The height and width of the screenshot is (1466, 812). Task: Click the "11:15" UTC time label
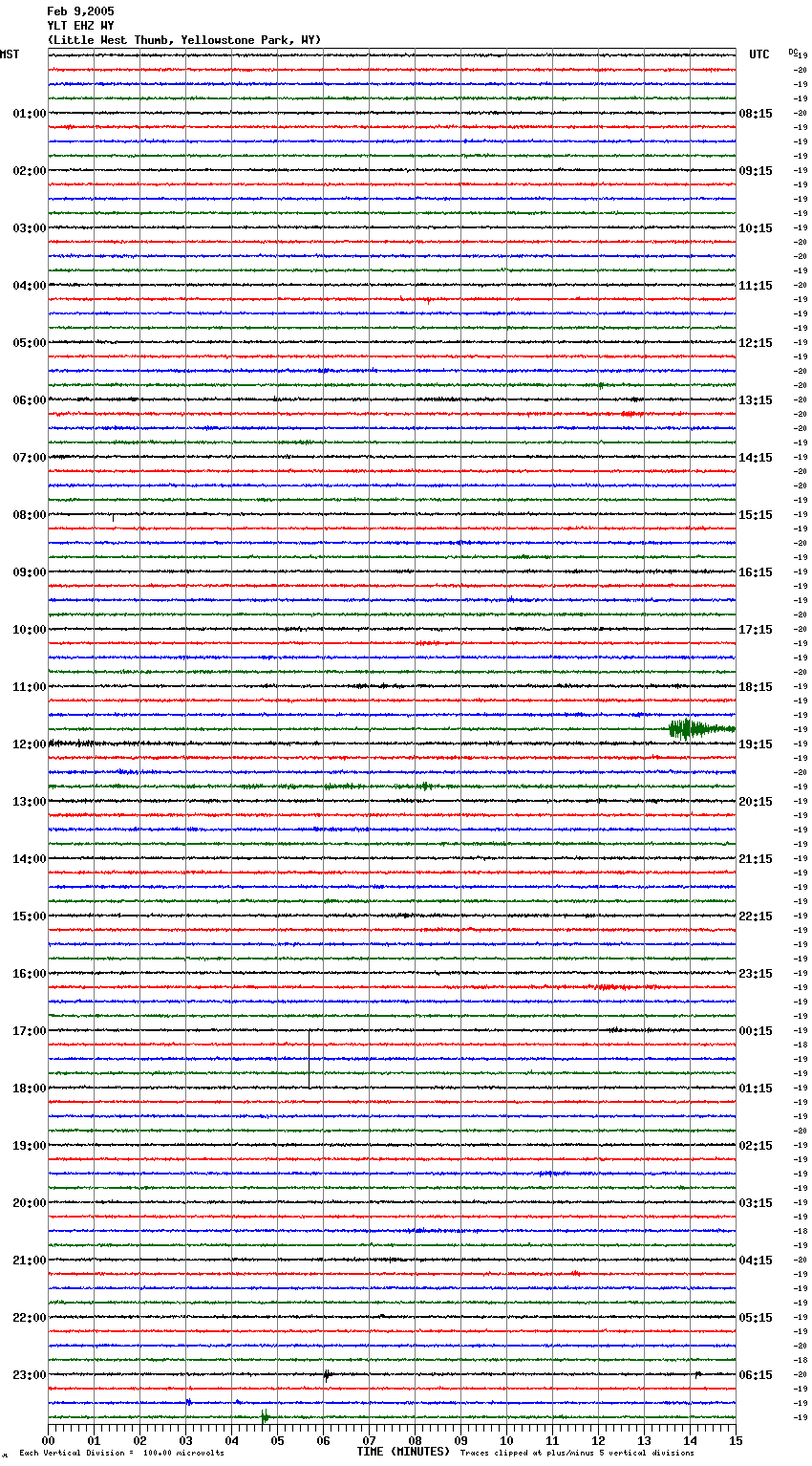click(x=756, y=286)
